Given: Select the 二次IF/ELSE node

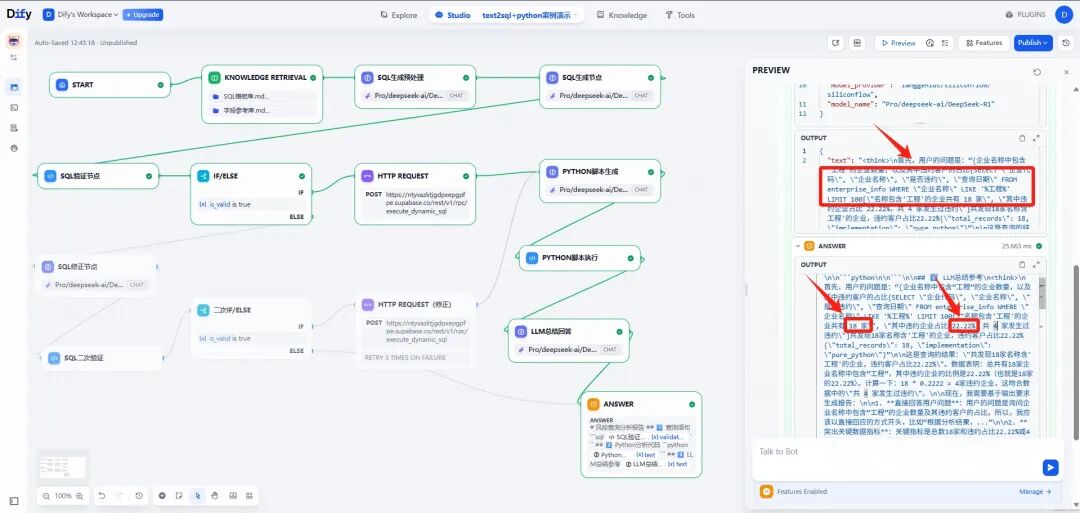Looking at the screenshot, I should 251,329.
